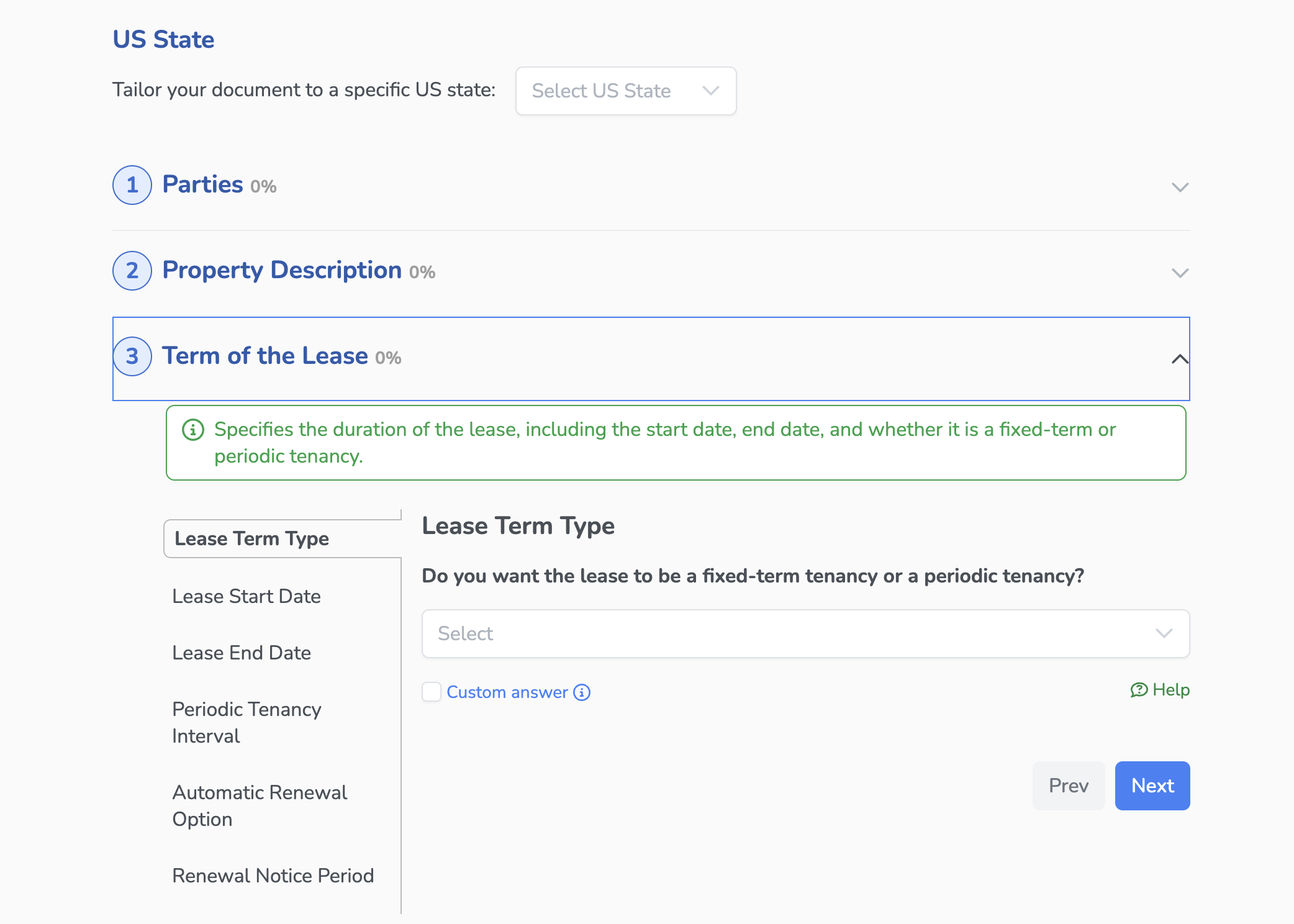Expand the Parties section chevron
Screen dimensions: 1294x924
pos(1180,187)
